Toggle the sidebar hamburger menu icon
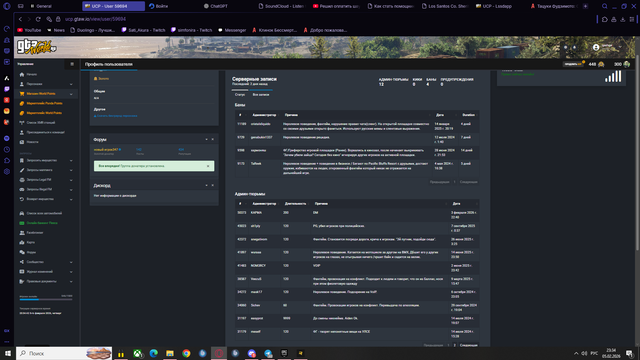Image resolution: width=640 pixels, height=360 pixels. click(72, 64)
